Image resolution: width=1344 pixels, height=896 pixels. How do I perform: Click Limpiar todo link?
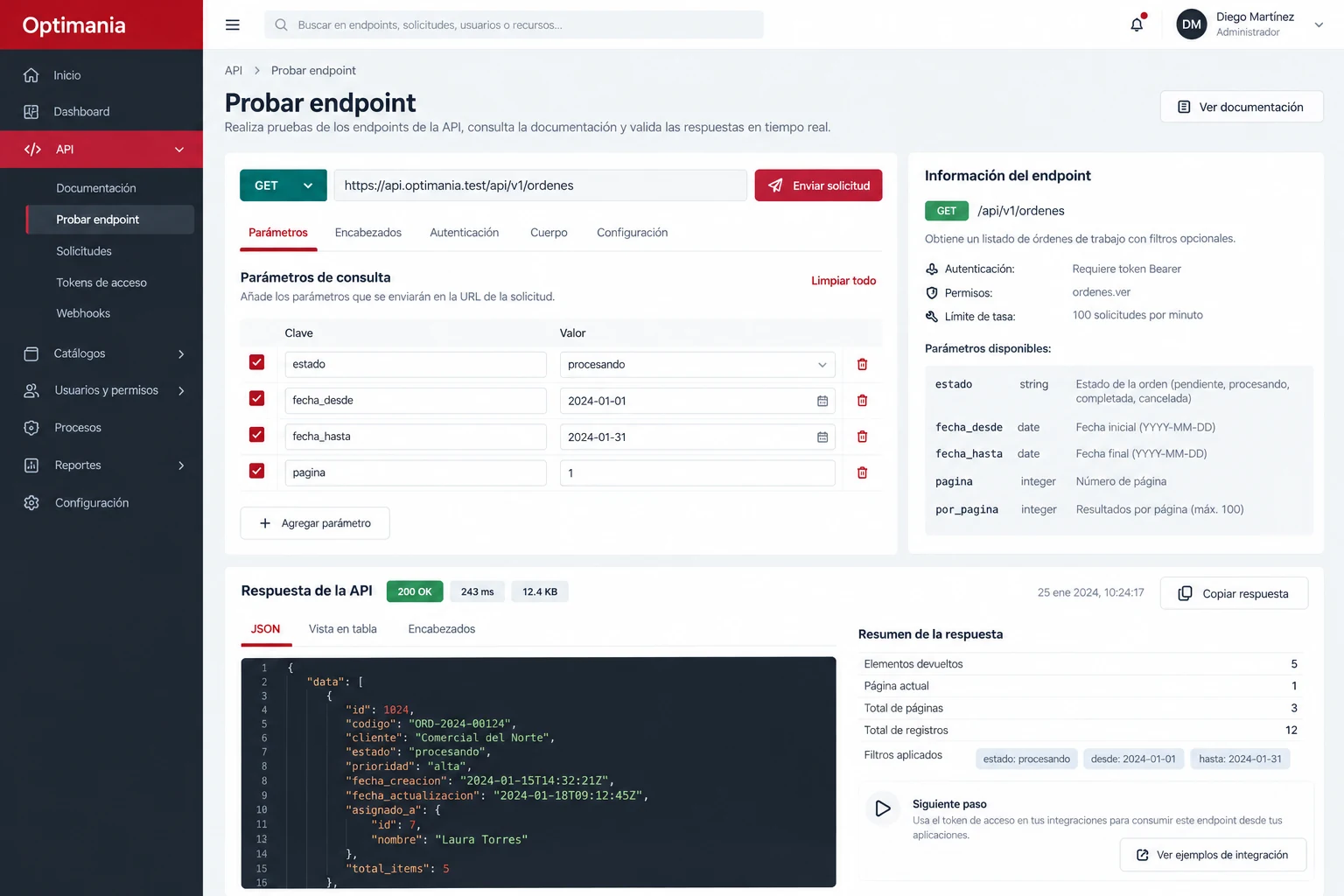tap(843, 281)
